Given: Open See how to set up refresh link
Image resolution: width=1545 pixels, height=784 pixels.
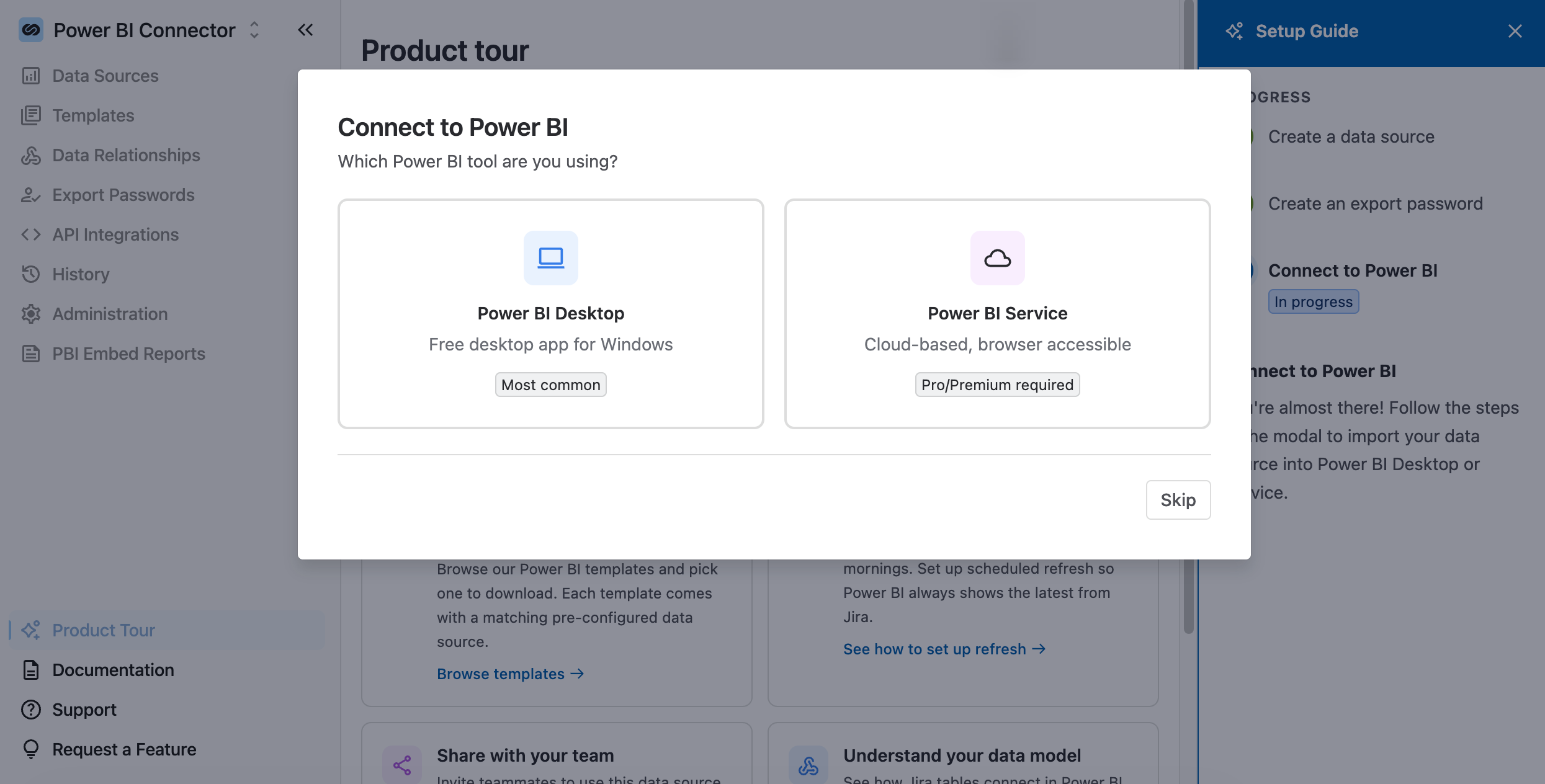Looking at the screenshot, I should click(x=944, y=649).
